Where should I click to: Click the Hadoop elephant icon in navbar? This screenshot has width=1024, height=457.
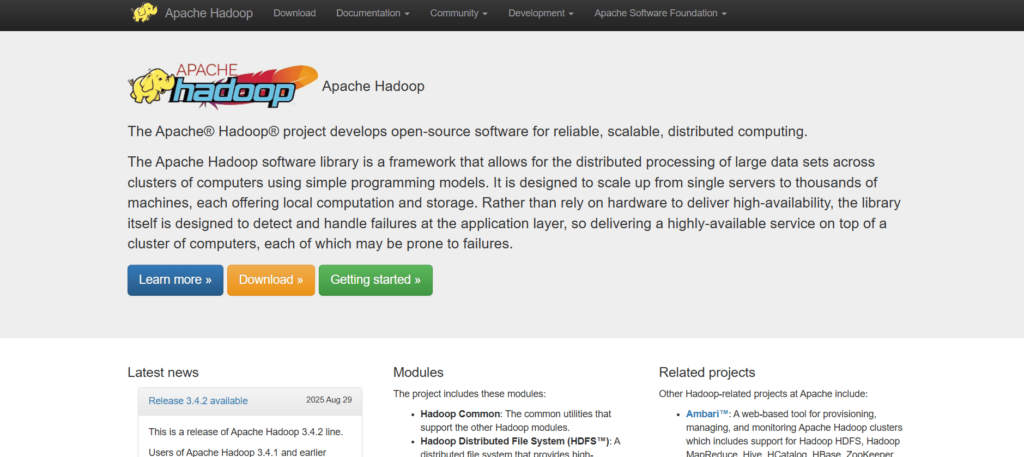point(143,13)
